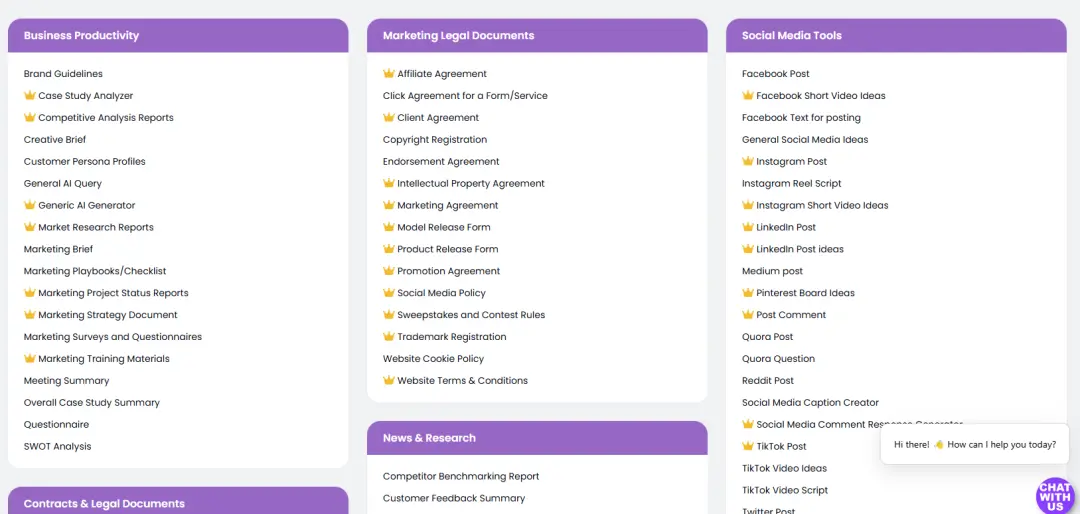
Task: Click the crown icon beside Generic AI Generator
Action: click(30, 206)
